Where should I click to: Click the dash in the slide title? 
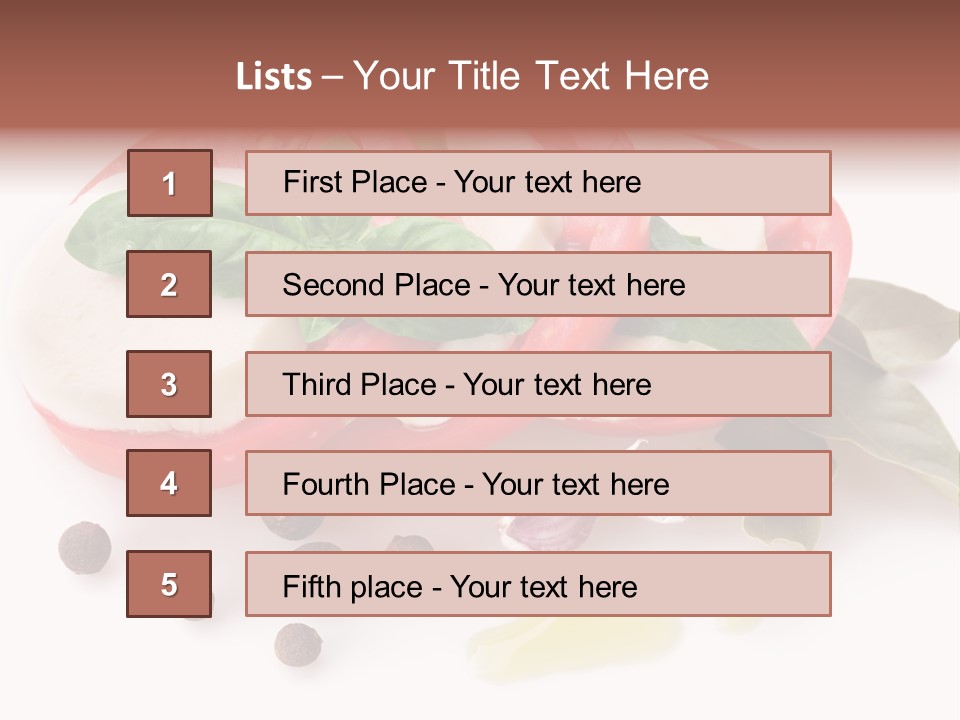332,77
